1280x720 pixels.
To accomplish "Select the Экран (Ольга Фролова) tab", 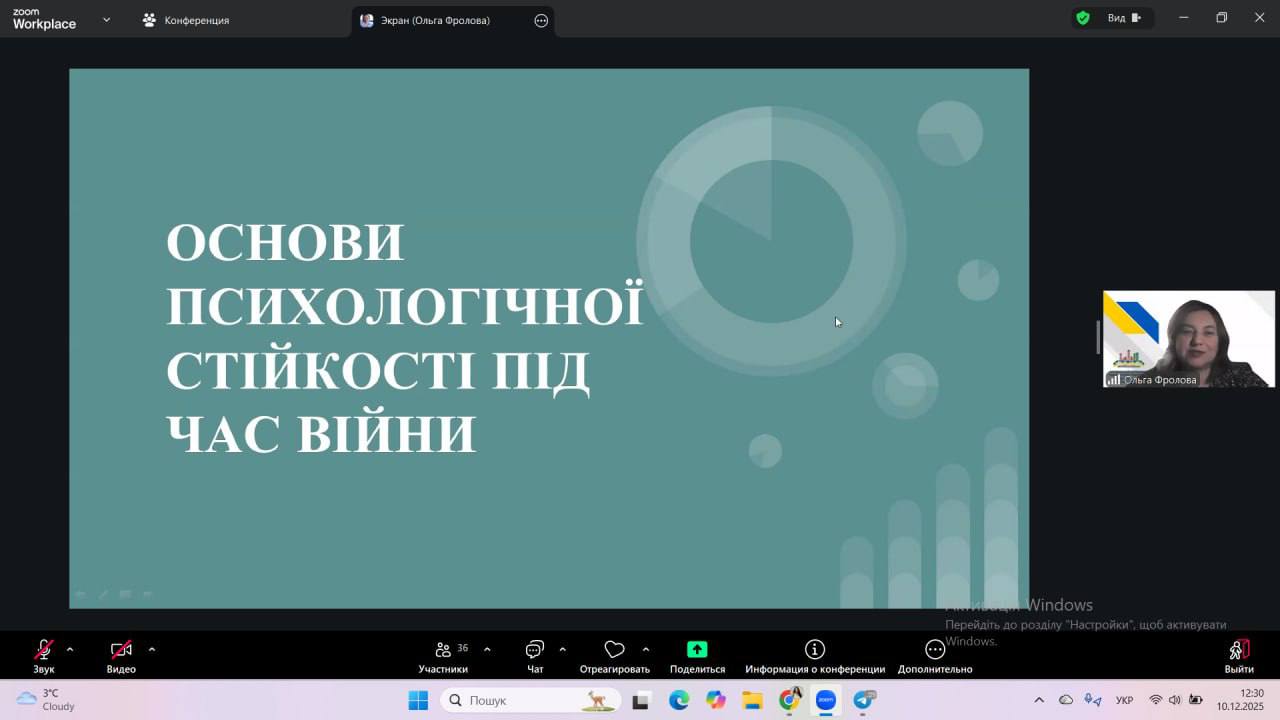I will pos(435,20).
